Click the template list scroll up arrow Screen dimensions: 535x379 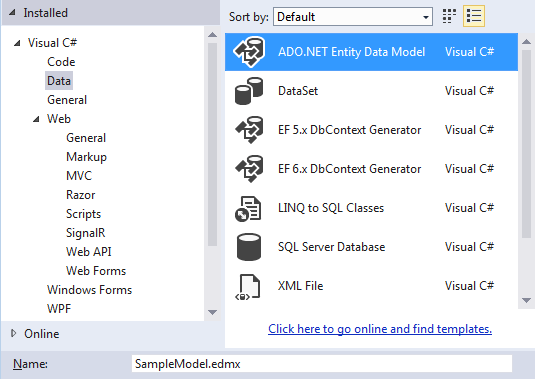526,42
